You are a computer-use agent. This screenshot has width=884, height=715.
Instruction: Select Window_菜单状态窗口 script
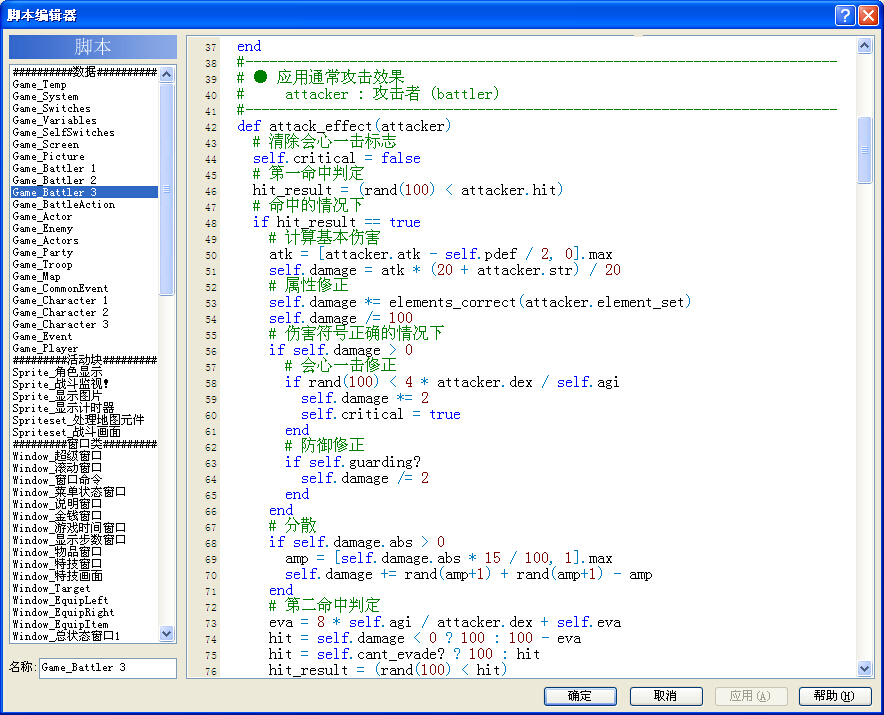85,492
